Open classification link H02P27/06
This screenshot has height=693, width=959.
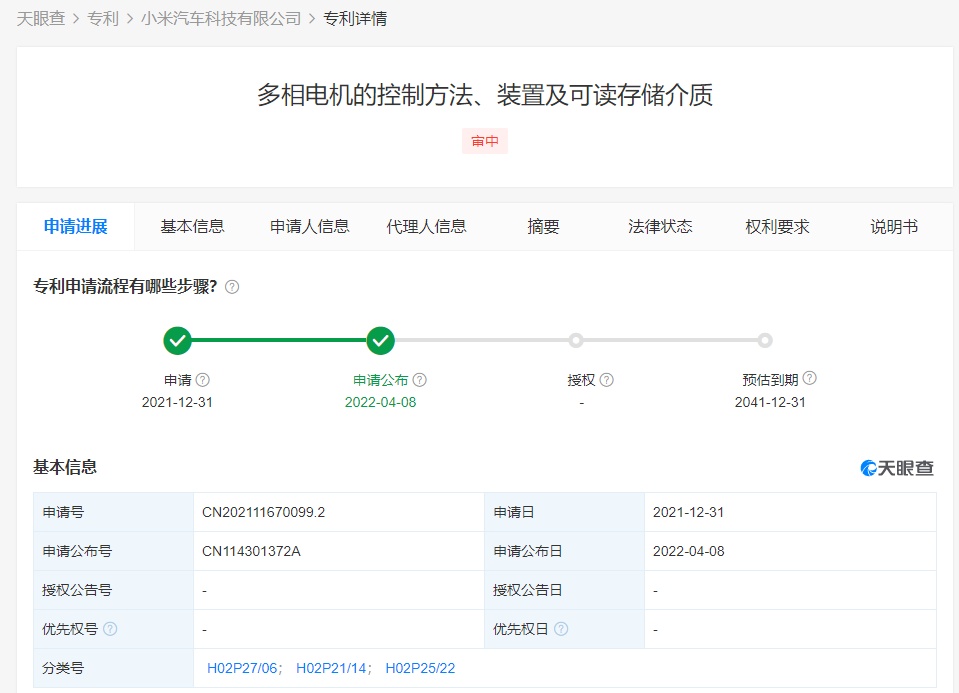click(x=242, y=668)
